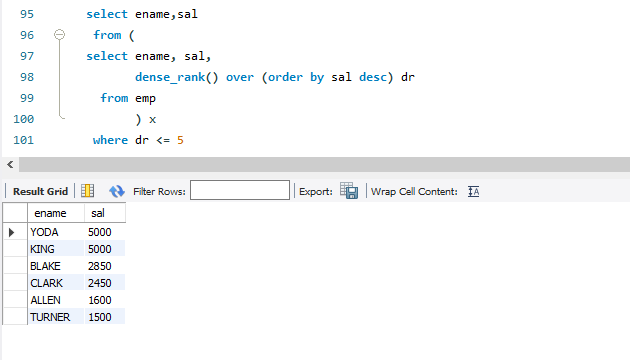Viewport: 630px width, 360px height.
Task: Select the salary cell 2850
Action: point(105,266)
